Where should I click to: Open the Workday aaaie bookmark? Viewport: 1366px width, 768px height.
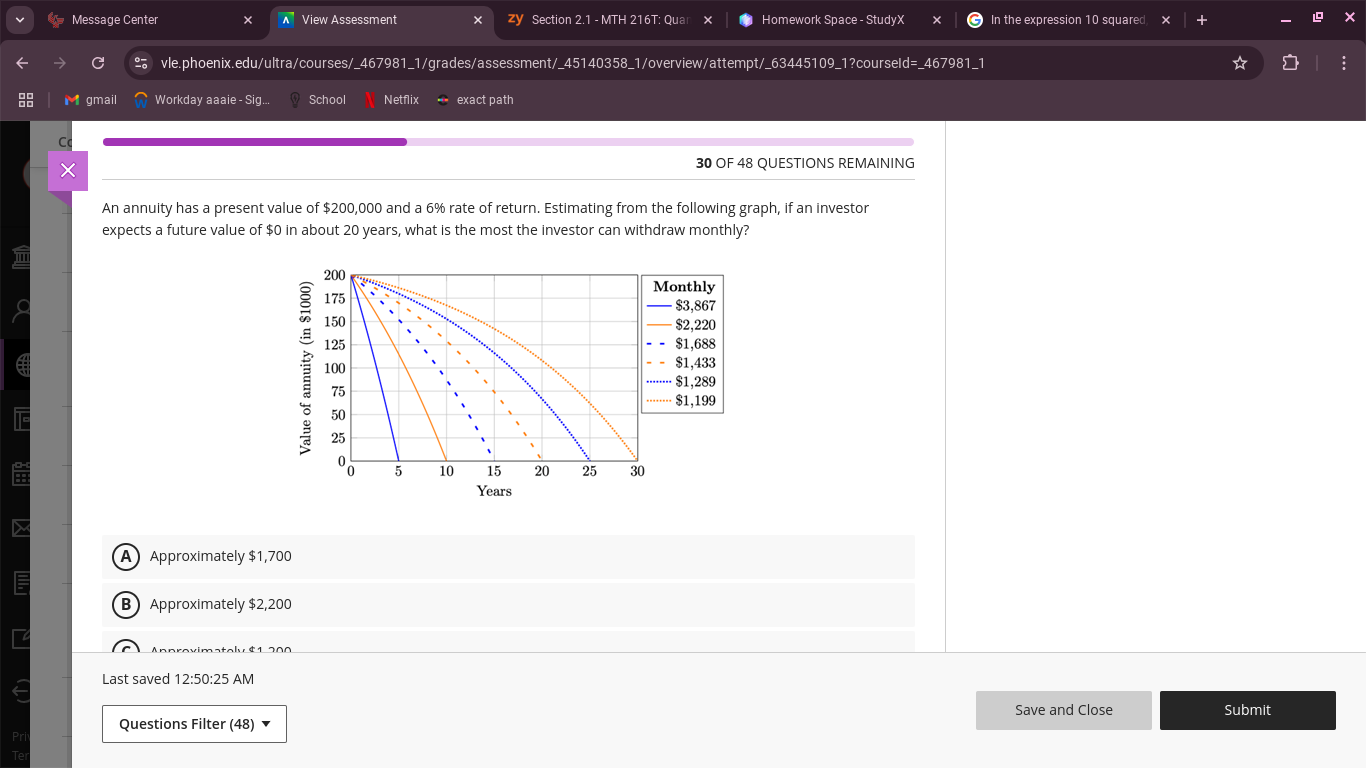pyautogui.click(x=202, y=100)
